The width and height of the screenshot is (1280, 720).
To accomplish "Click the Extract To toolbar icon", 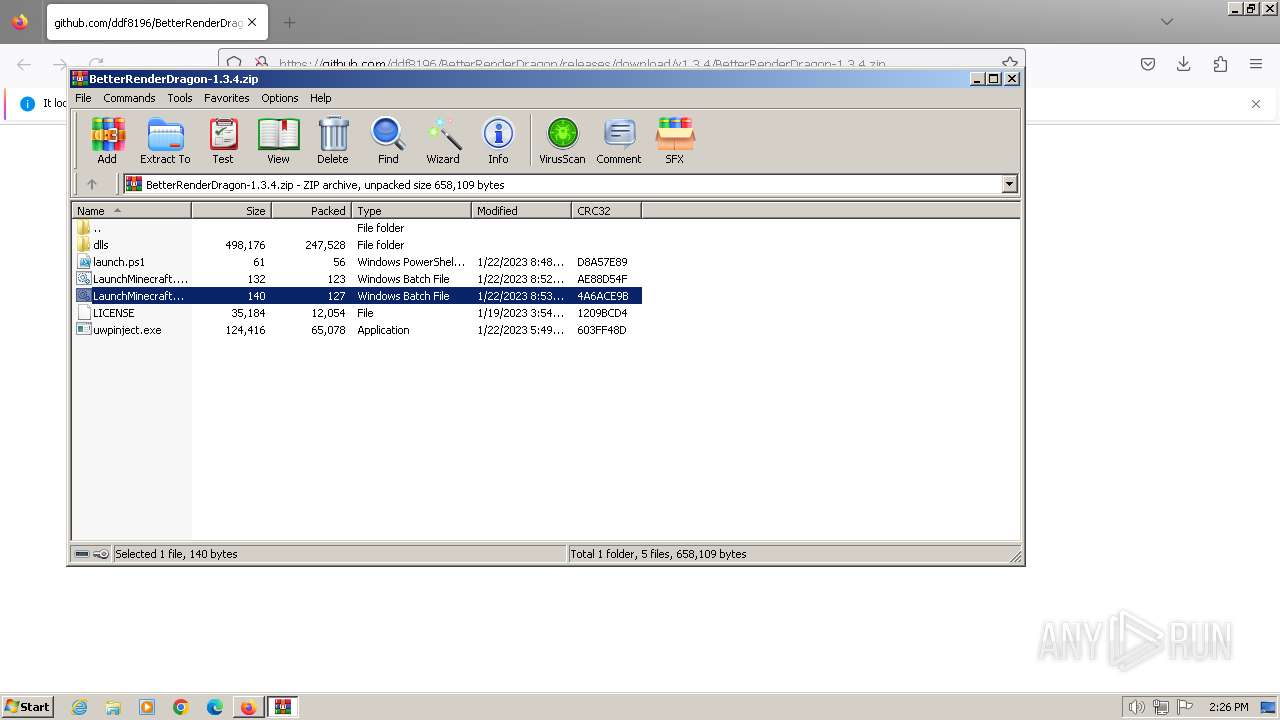I will pyautogui.click(x=165, y=140).
